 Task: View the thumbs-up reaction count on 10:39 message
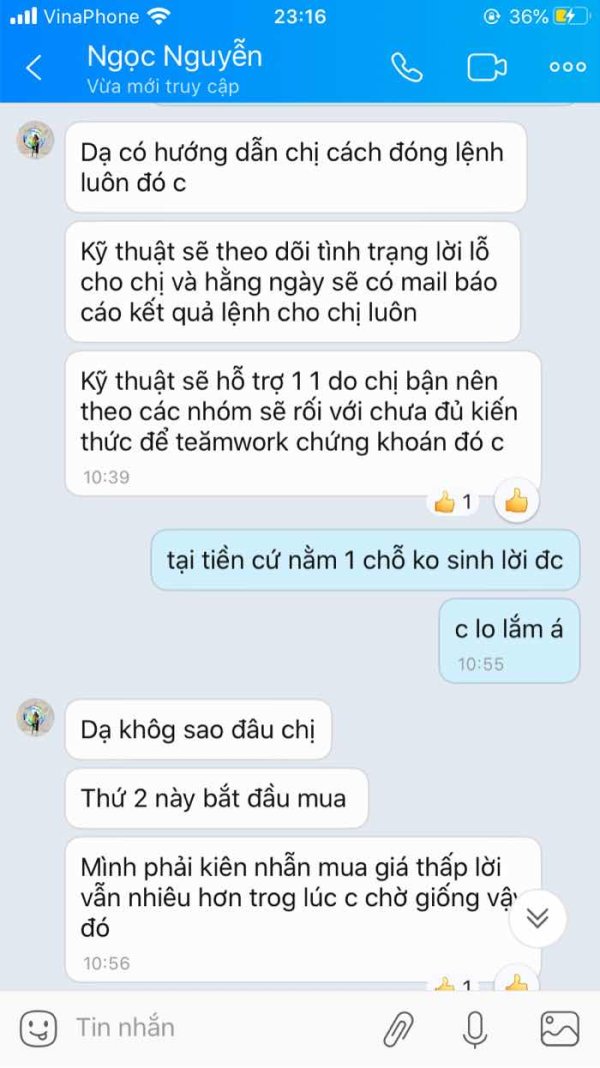454,503
